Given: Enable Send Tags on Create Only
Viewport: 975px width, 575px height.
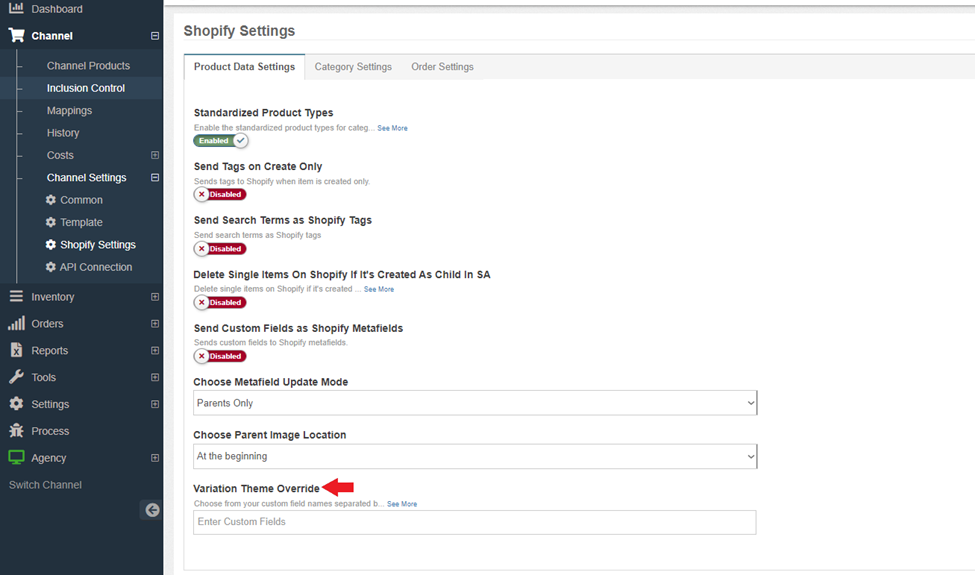Looking at the screenshot, I should coord(220,195).
